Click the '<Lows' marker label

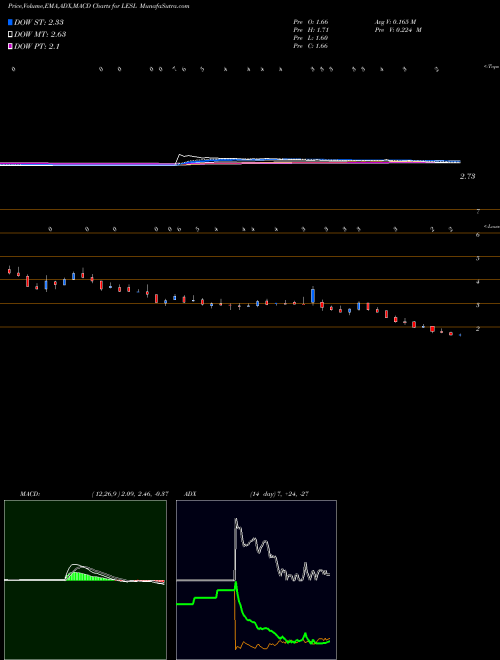pyautogui.click(x=492, y=226)
